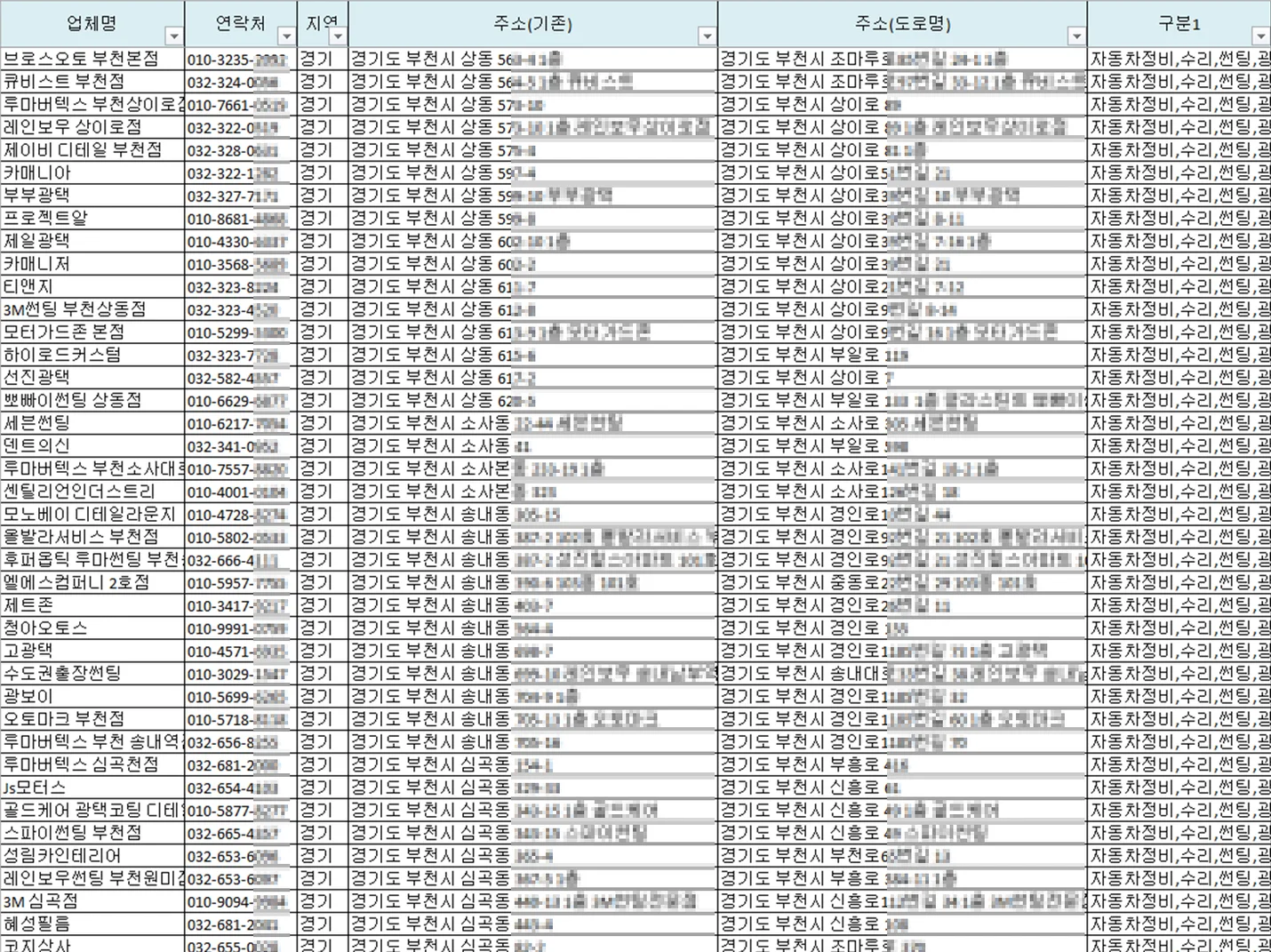Click the 지역 cell in 티앤지 row
The width and height of the screenshot is (1271, 952).
click(x=323, y=286)
